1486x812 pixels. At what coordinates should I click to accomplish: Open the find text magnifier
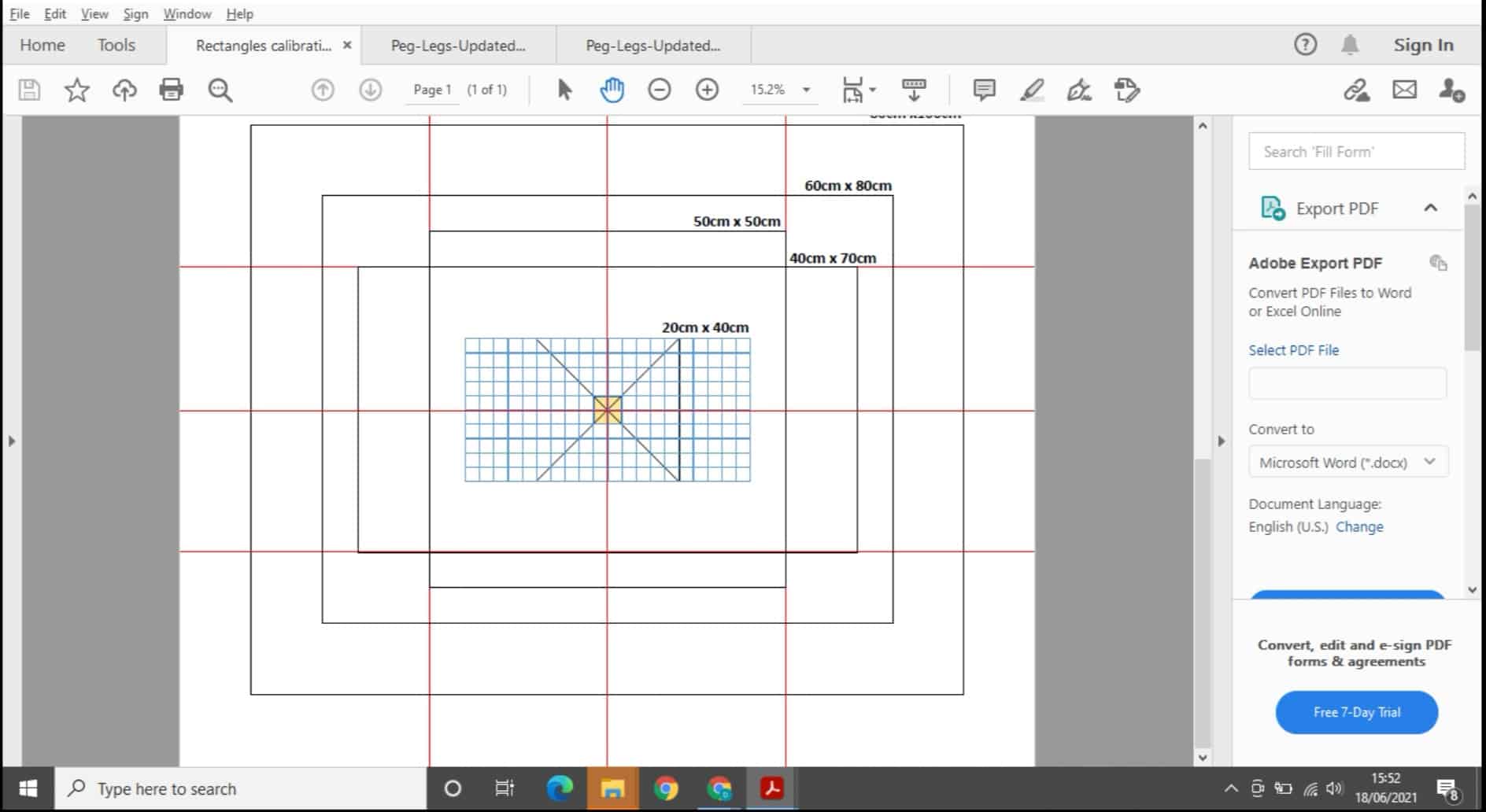[x=220, y=90]
